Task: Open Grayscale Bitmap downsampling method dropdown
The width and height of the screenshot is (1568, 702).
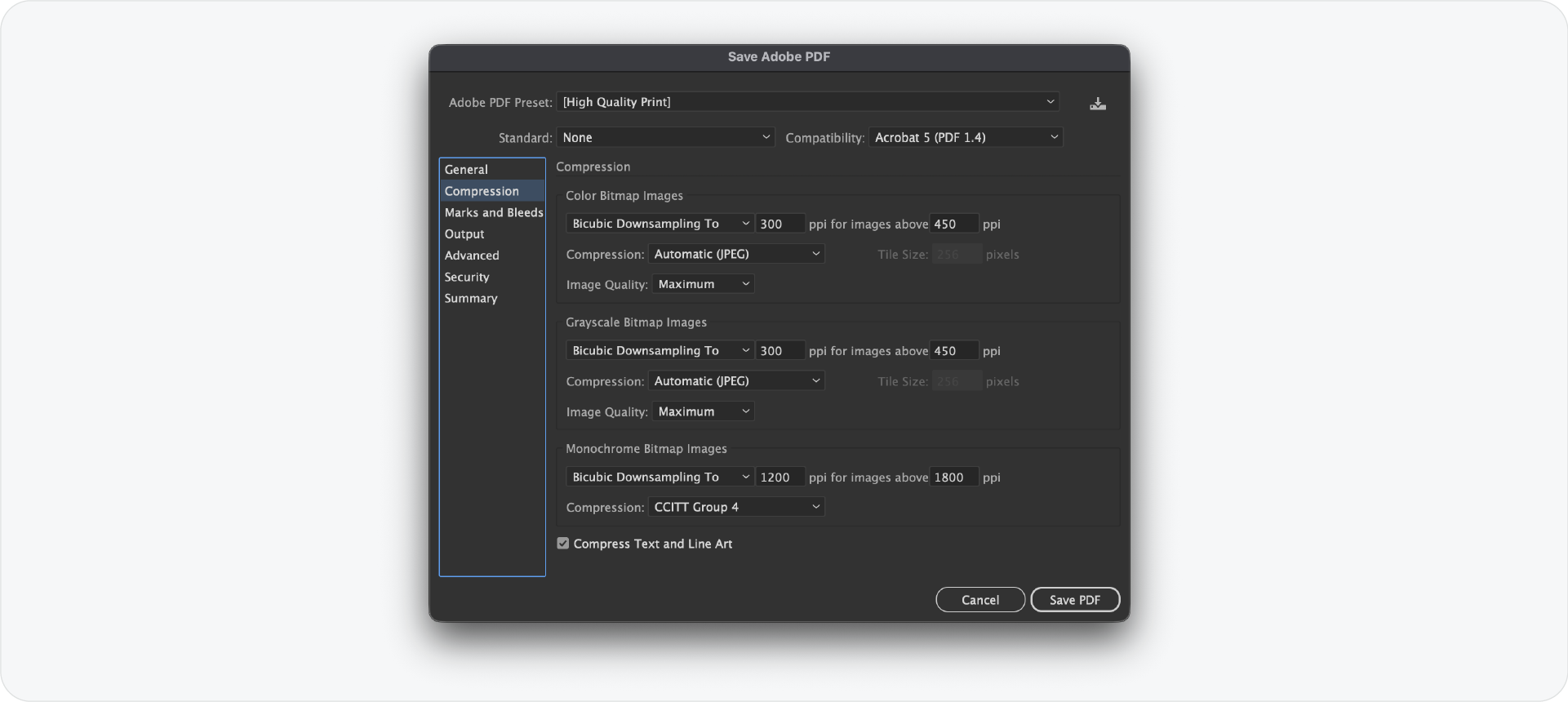Action: 660,351
